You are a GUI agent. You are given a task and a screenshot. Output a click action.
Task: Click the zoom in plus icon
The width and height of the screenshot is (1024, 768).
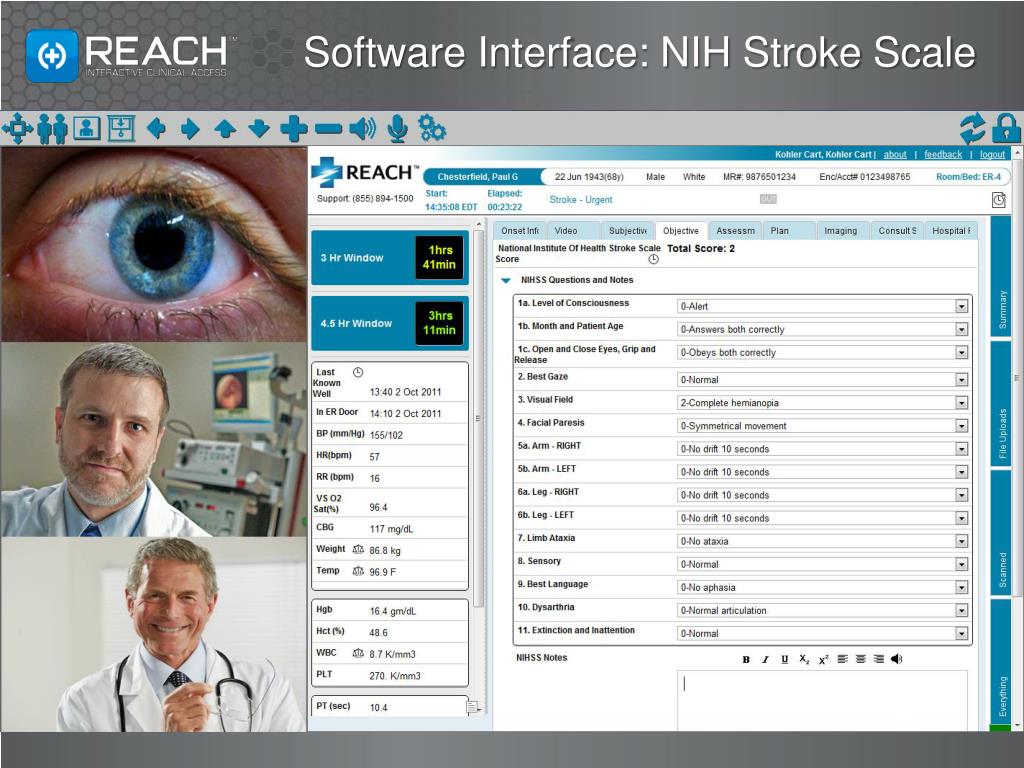pos(294,129)
